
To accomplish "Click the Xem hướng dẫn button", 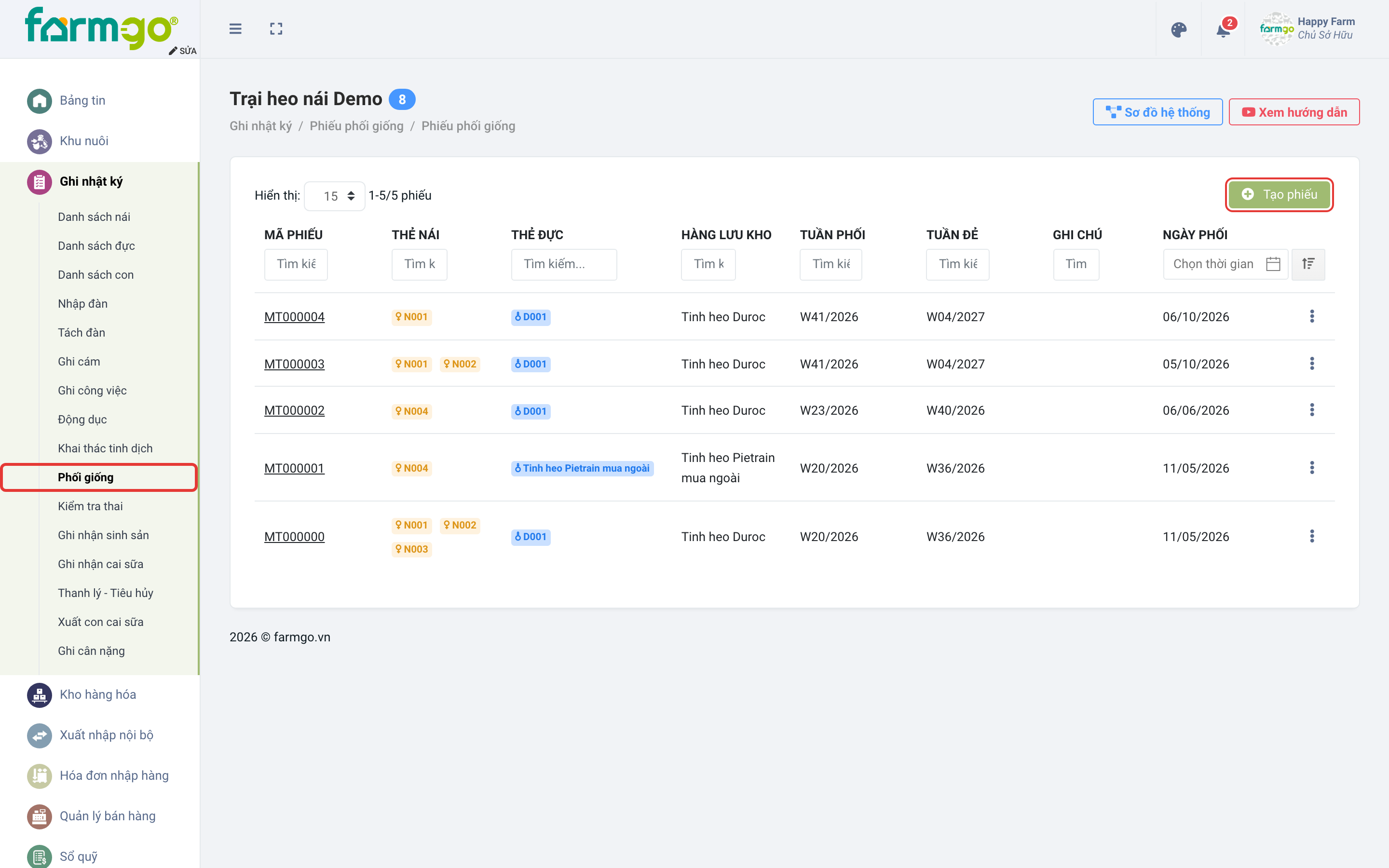I will click(x=1294, y=112).
